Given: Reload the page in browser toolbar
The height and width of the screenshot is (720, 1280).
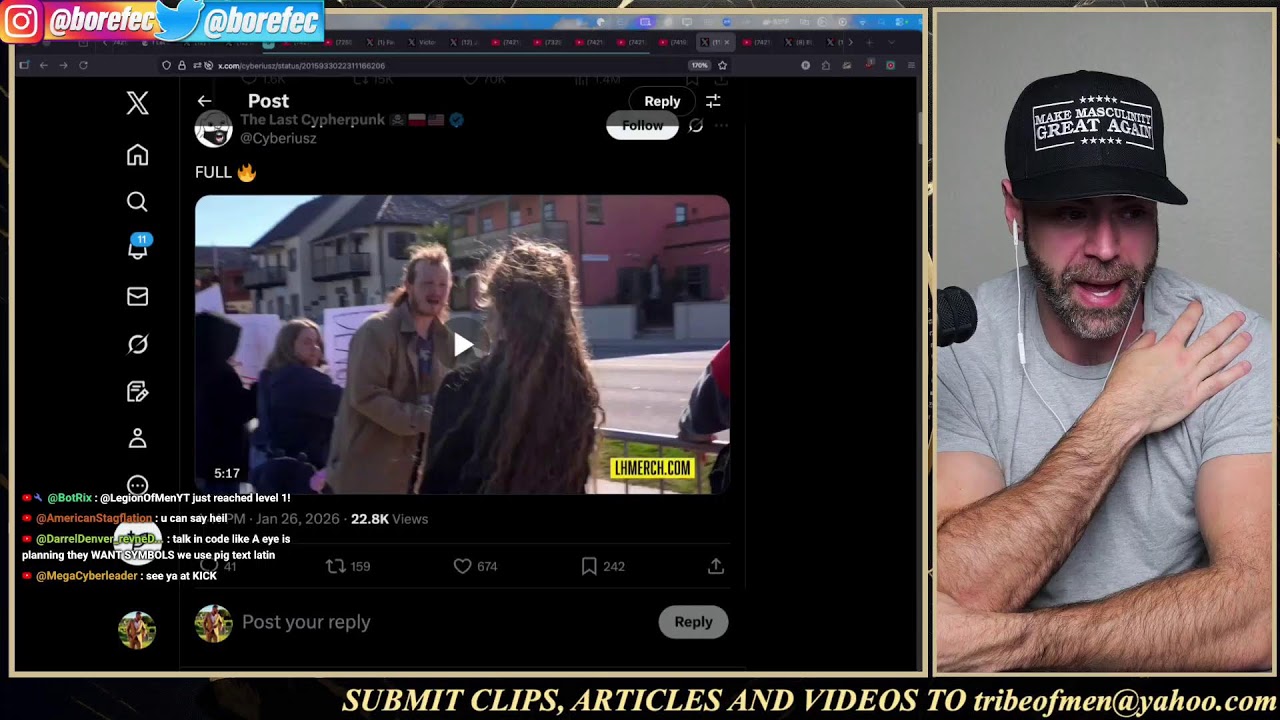Looking at the screenshot, I should [x=83, y=65].
